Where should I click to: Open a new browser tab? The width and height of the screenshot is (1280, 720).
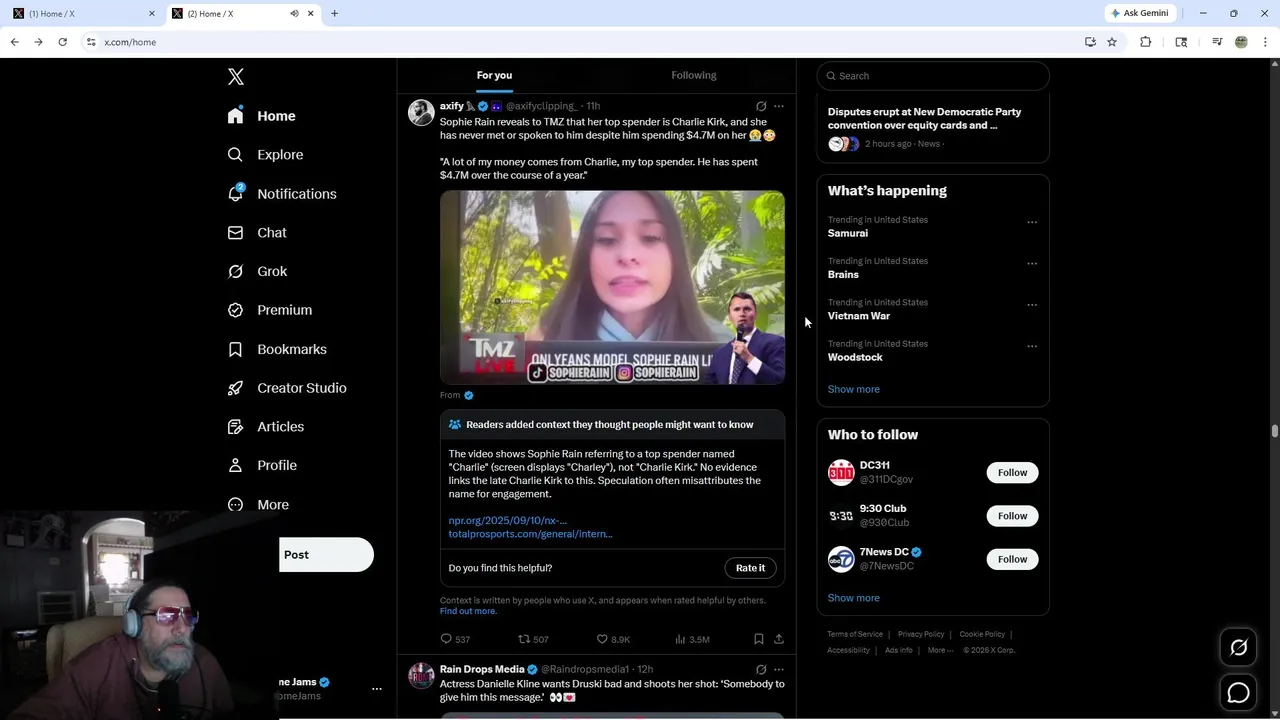[334, 13]
